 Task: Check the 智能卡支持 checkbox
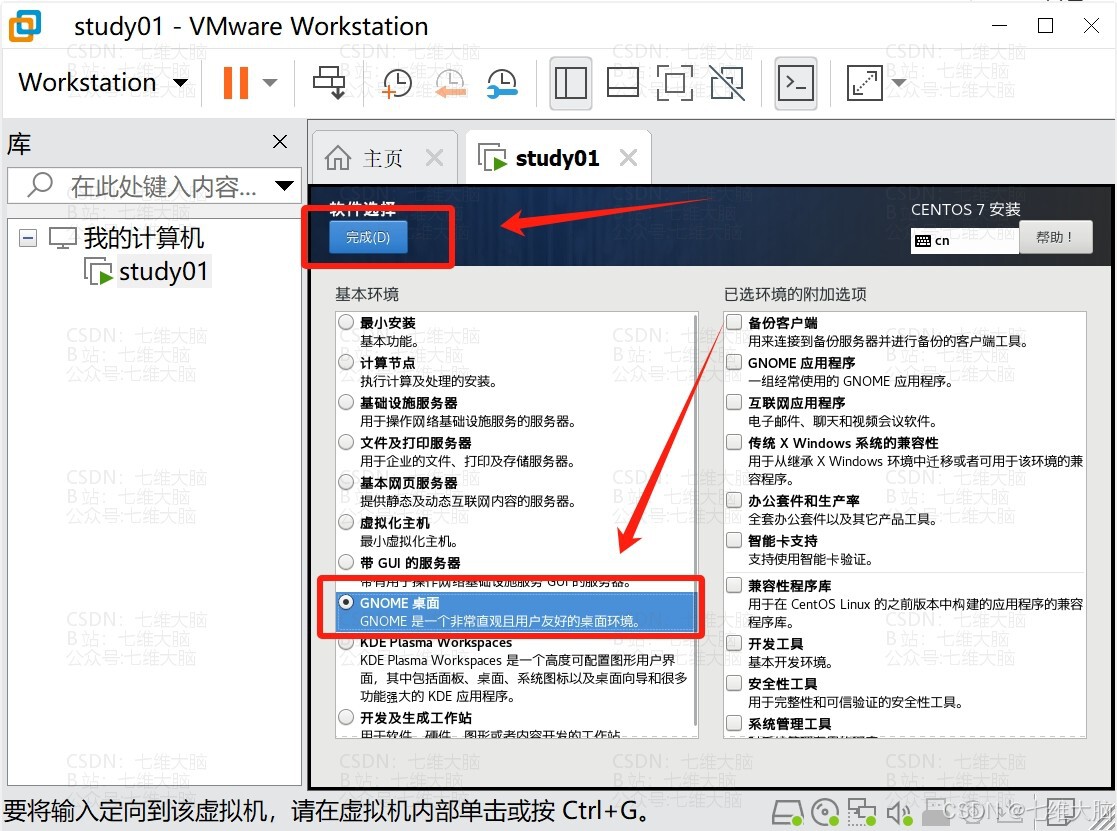(x=734, y=540)
